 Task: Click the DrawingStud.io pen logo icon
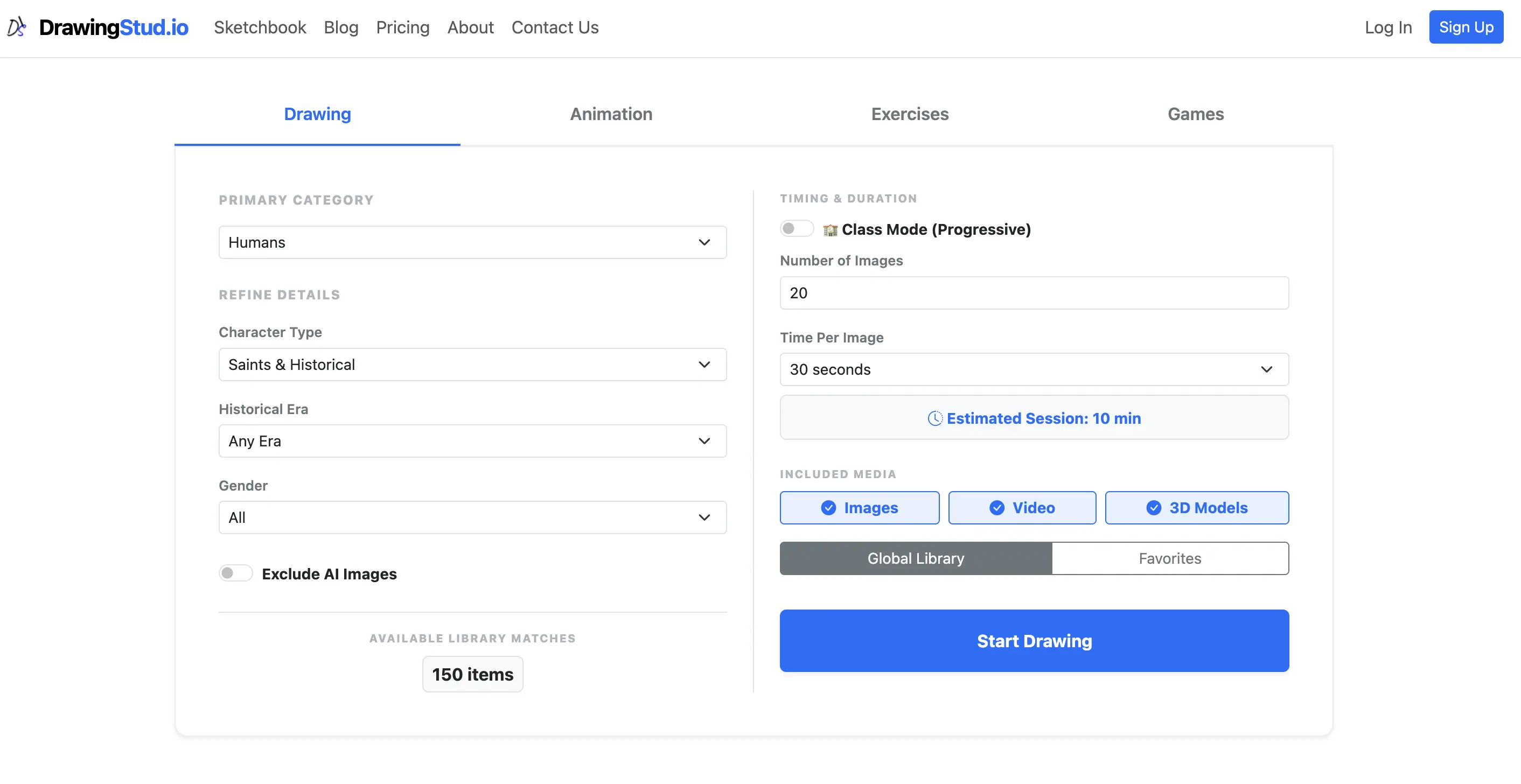[17, 27]
